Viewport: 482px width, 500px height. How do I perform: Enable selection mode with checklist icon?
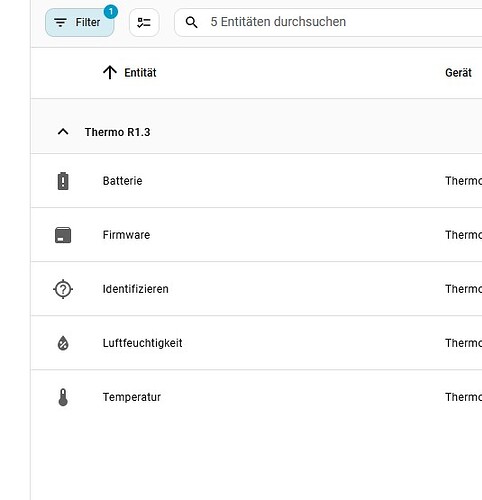pos(144,22)
